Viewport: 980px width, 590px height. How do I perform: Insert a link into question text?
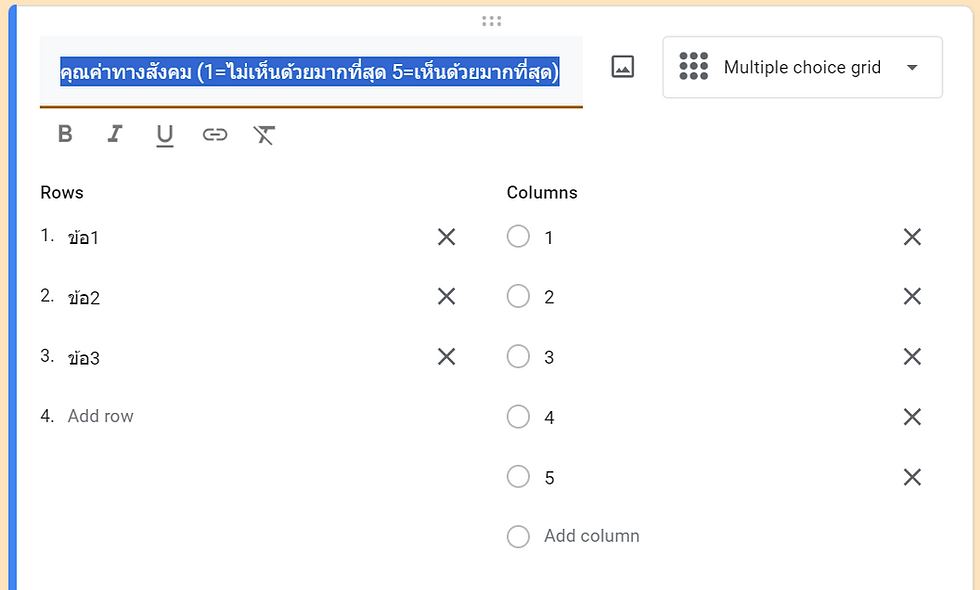point(214,133)
